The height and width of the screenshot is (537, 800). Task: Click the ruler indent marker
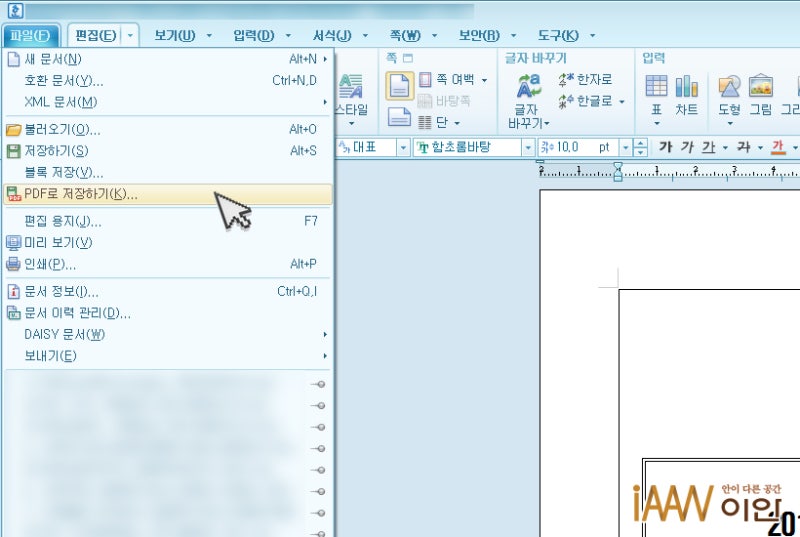[618, 172]
